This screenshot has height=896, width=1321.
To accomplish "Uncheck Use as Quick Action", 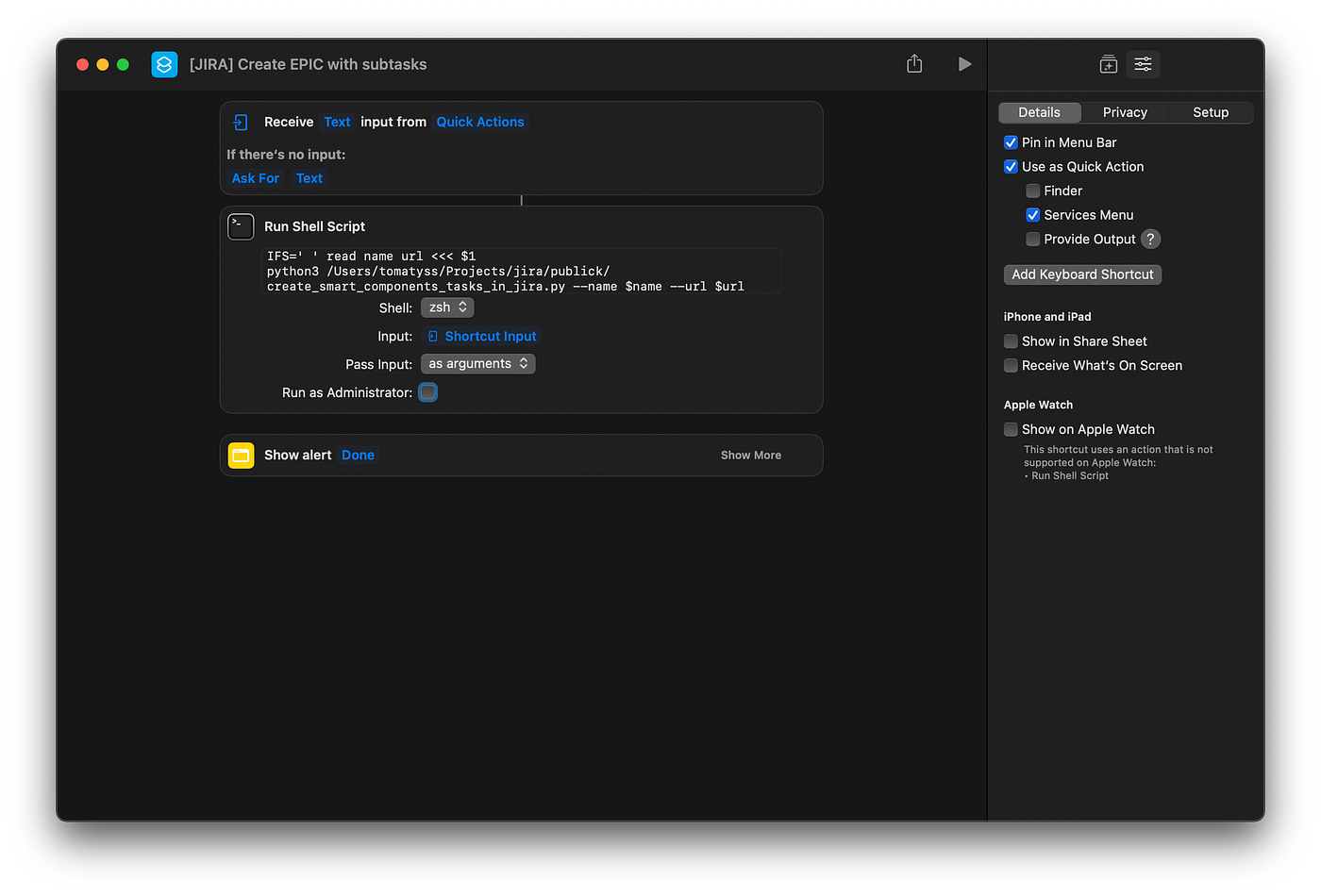I will 1011,167.
